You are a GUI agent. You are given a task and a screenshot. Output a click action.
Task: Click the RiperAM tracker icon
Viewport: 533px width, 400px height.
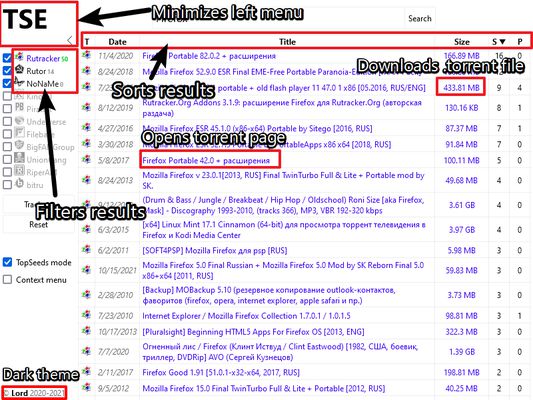pos(20,171)
